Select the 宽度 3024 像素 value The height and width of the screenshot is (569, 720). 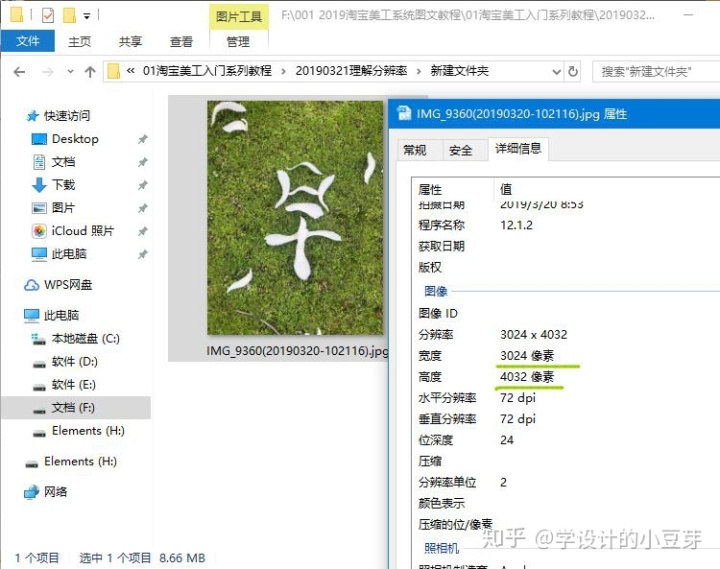click(527, 355)
